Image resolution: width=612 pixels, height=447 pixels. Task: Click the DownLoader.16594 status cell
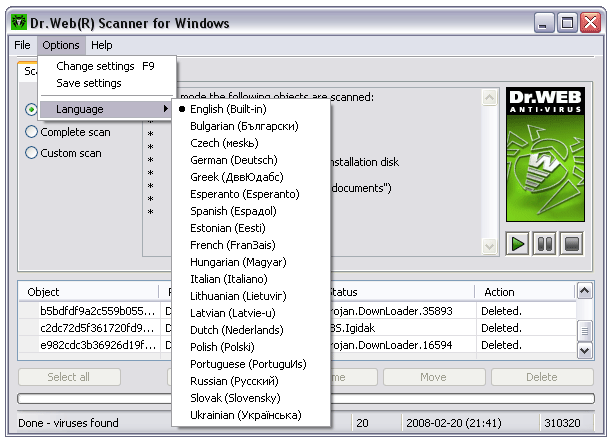click(403, 345)
